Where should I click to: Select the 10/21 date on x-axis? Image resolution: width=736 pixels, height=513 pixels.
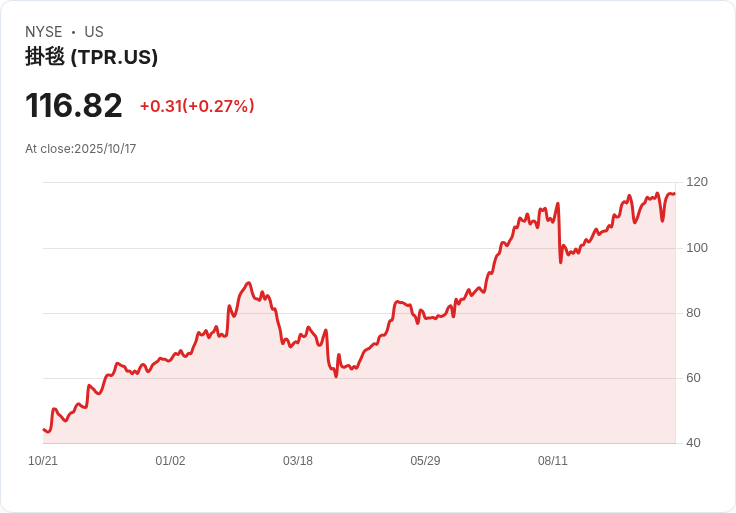click(x=43, y=461)
